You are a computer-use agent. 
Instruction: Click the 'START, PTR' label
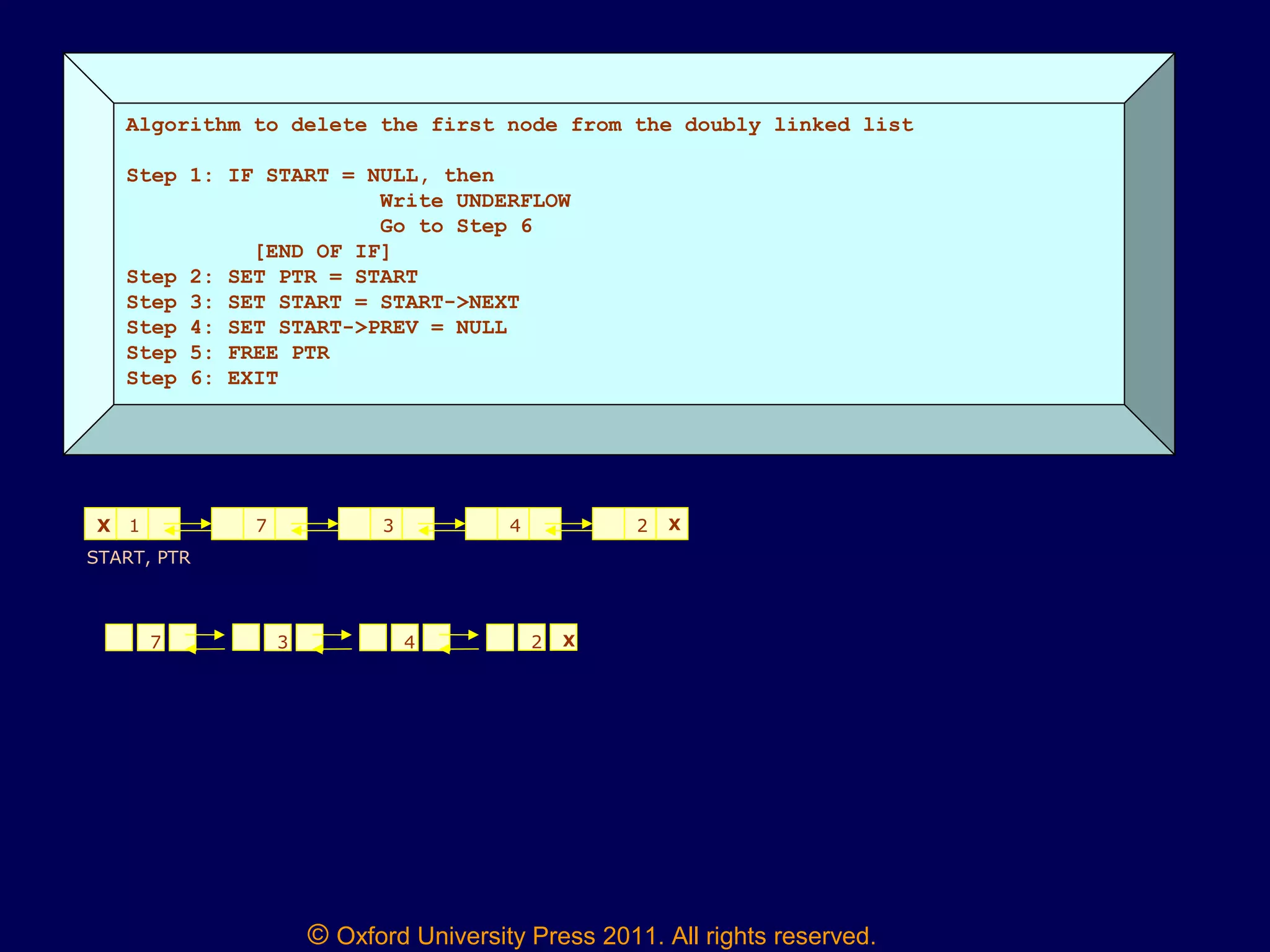click(x=138, y=558)
